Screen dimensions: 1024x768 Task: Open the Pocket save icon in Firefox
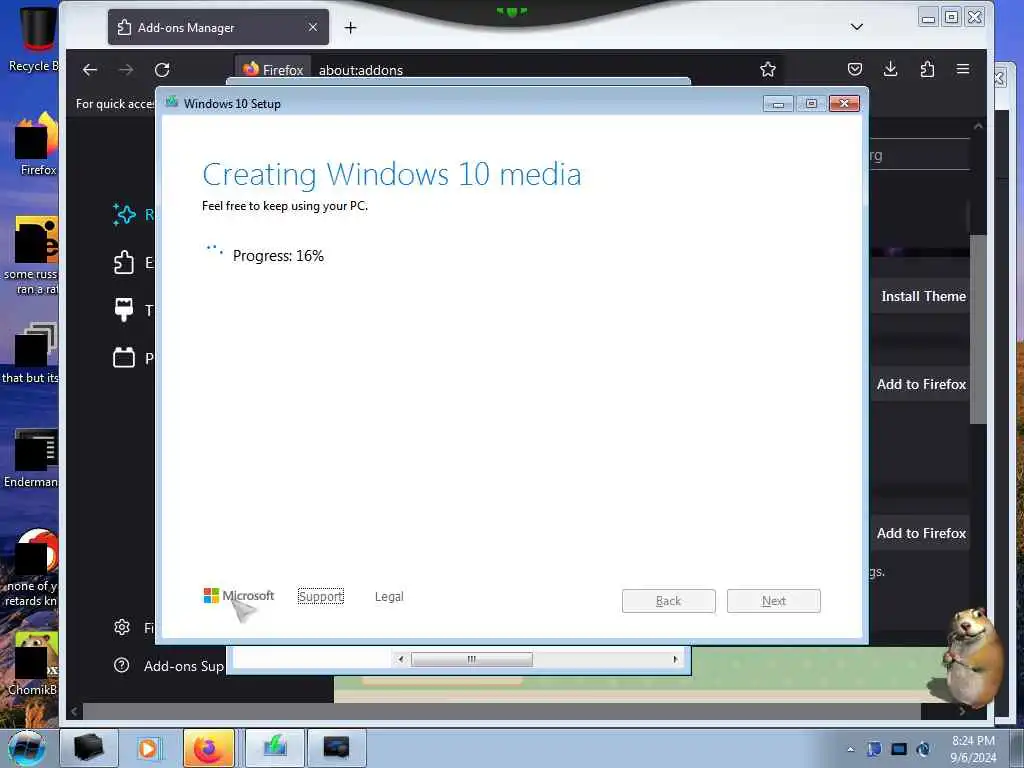click(x=855, y=69)
